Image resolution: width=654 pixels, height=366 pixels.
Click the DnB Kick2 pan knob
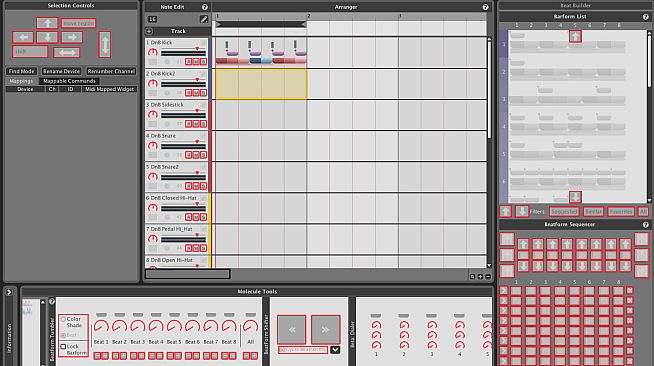(153, 83)
